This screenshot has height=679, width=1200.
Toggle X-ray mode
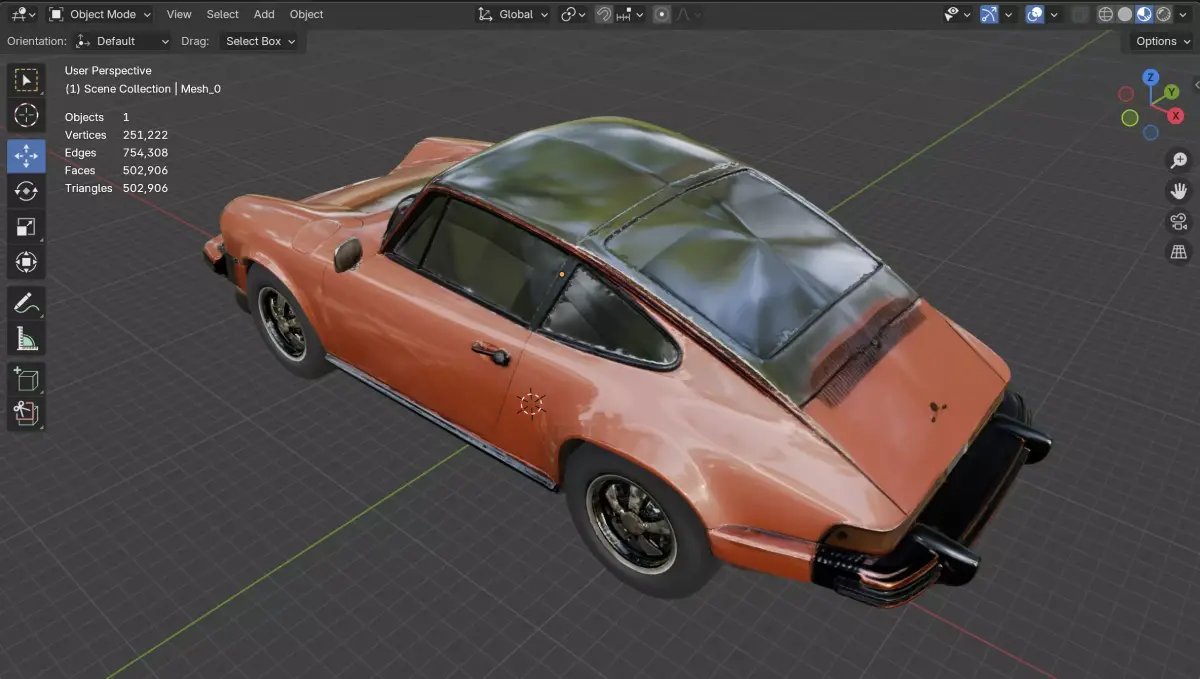1080,14
